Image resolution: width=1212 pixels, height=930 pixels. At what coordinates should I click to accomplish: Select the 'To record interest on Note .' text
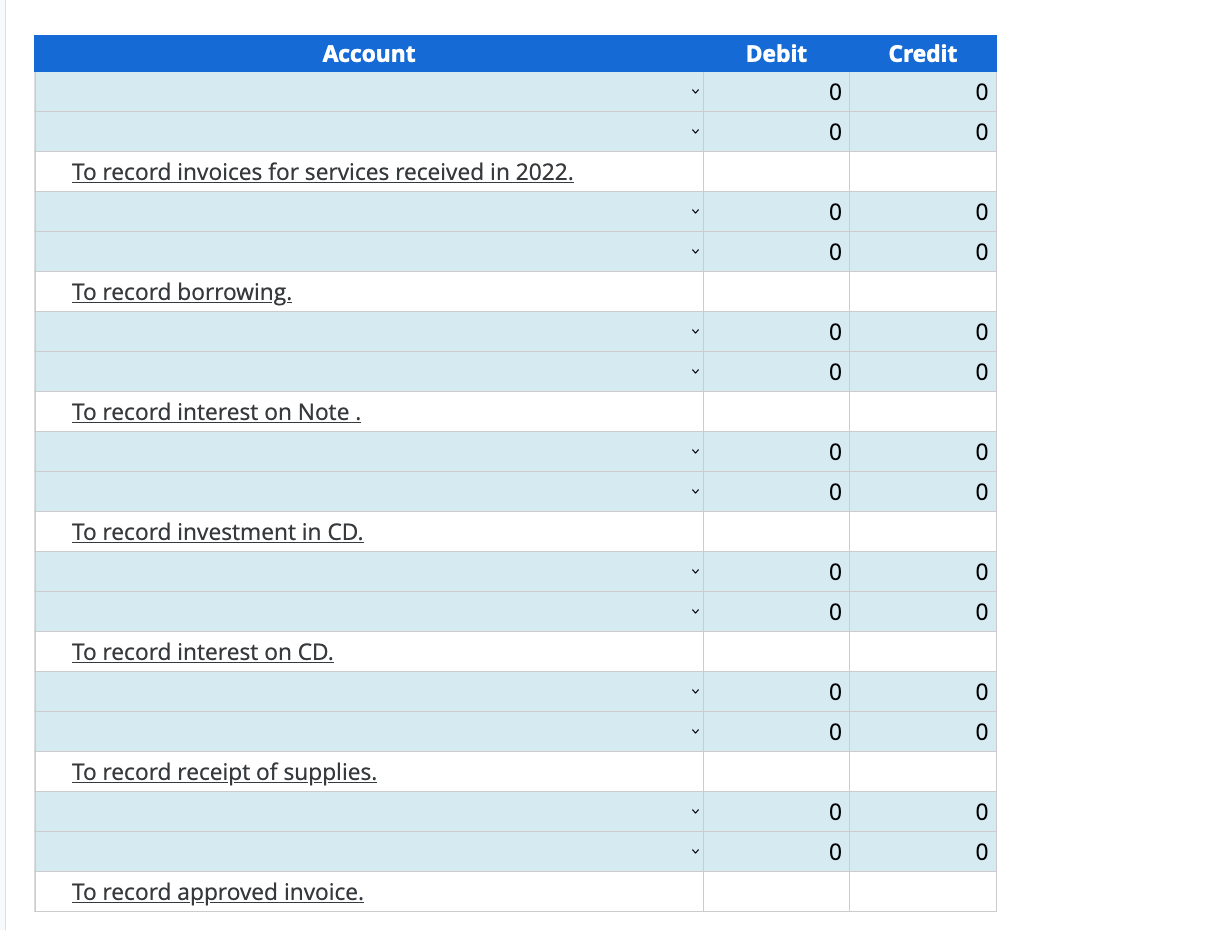point(216,412)
